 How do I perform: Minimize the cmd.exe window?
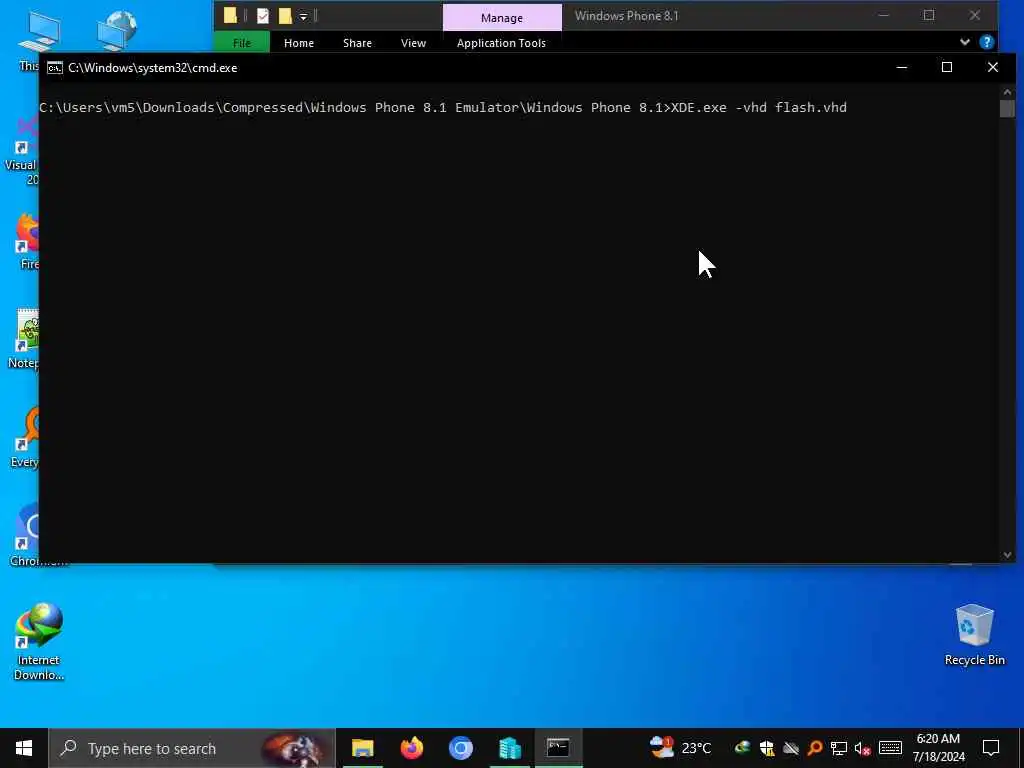(902, 67)
